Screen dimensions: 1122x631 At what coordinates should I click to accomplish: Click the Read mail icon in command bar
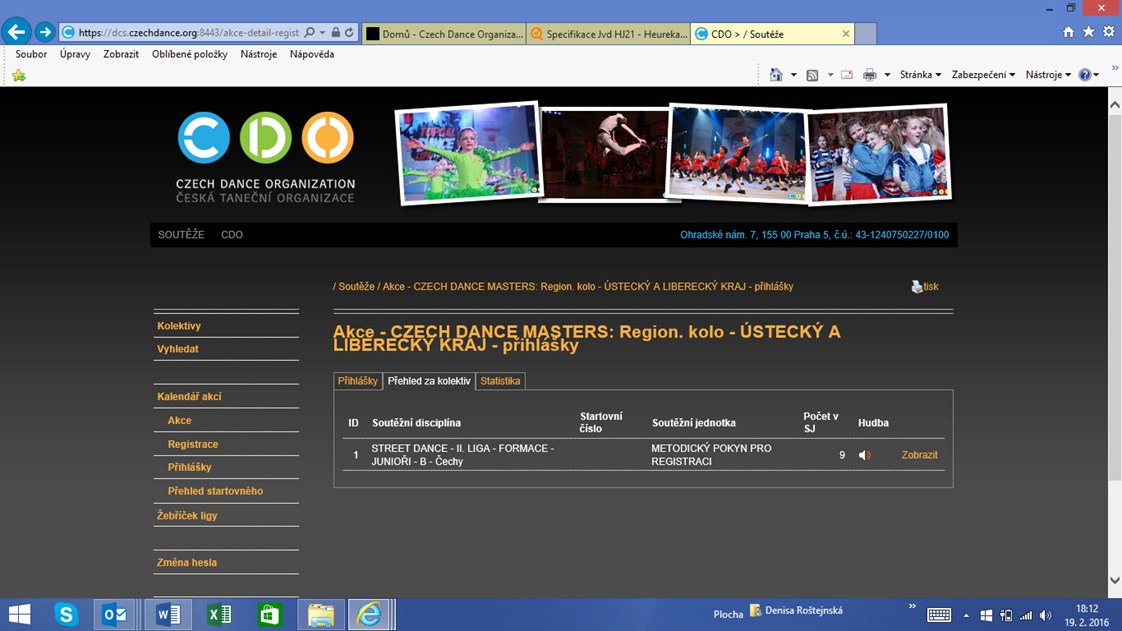click(847, 75)
